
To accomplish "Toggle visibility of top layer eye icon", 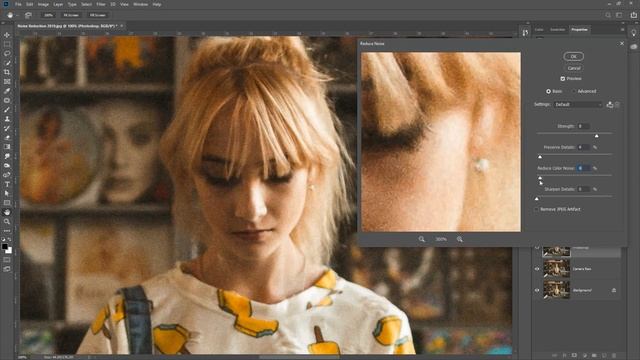I will [x=537, y=247].
